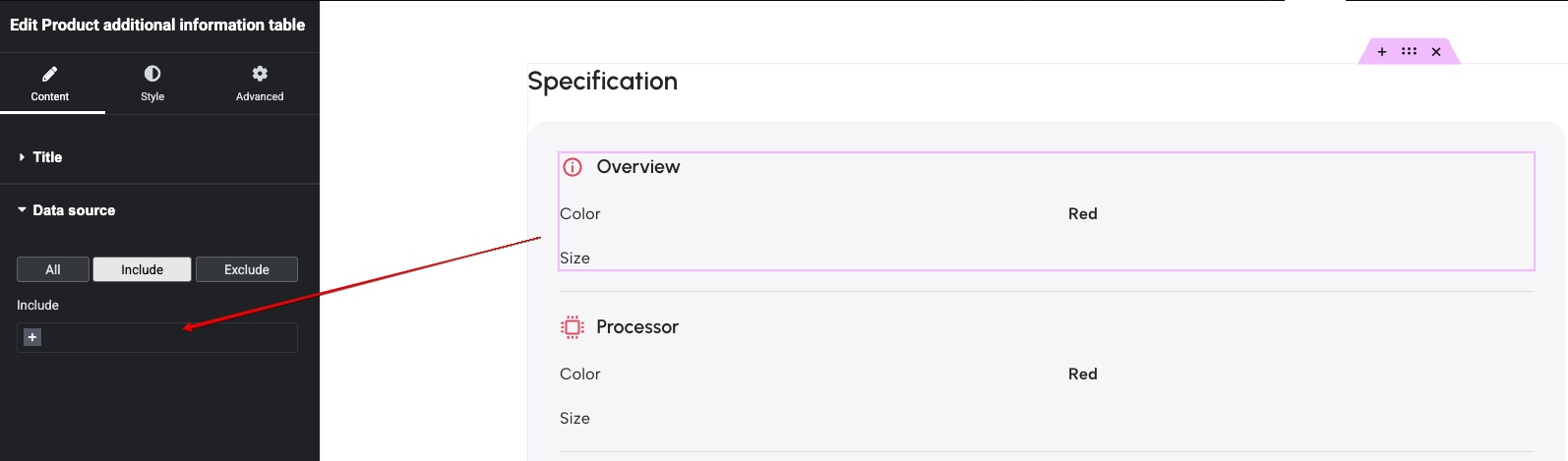The image size is (1568, 461).
Task: Click the plus icon in Include field
Action: [32, 337]
